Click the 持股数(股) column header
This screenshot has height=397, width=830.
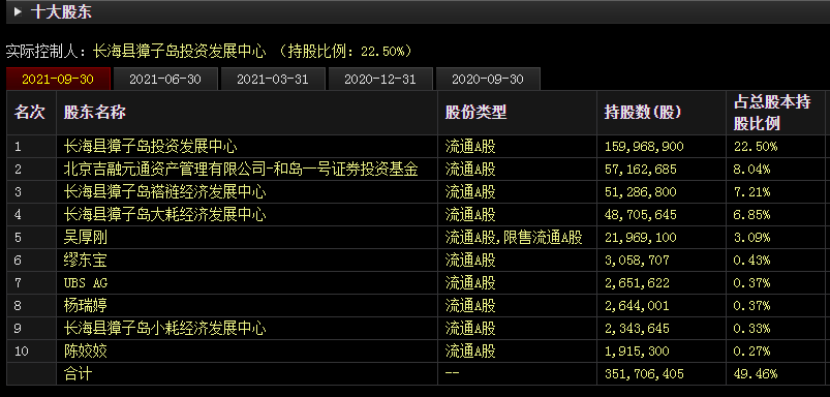tap(643, 112)
